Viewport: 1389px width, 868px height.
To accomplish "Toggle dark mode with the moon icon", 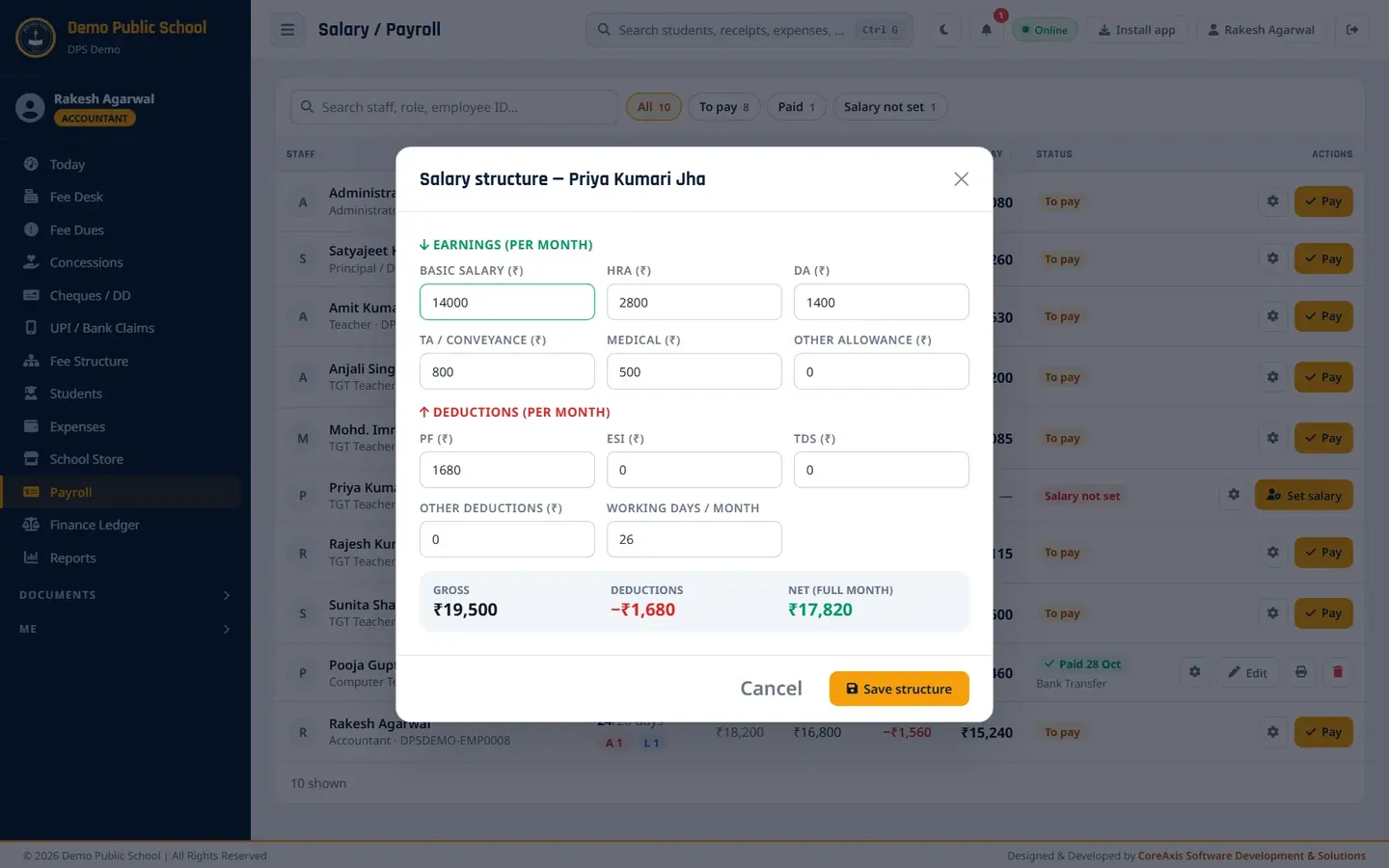I will coord(944,30).
